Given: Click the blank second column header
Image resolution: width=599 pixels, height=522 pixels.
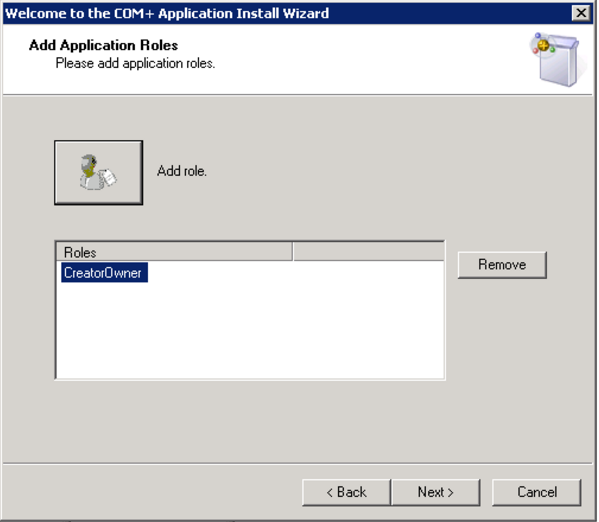Looking at the screenshot, I should (369, 252).
